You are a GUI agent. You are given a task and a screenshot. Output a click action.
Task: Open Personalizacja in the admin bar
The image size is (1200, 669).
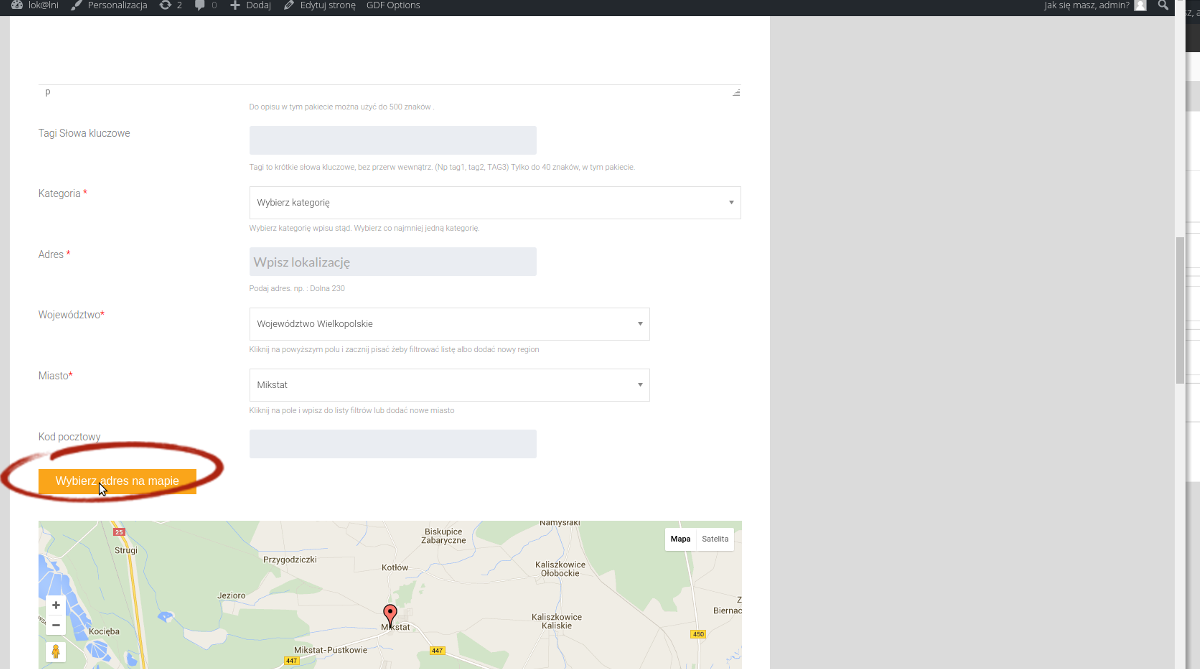click(x=109, y=5)
